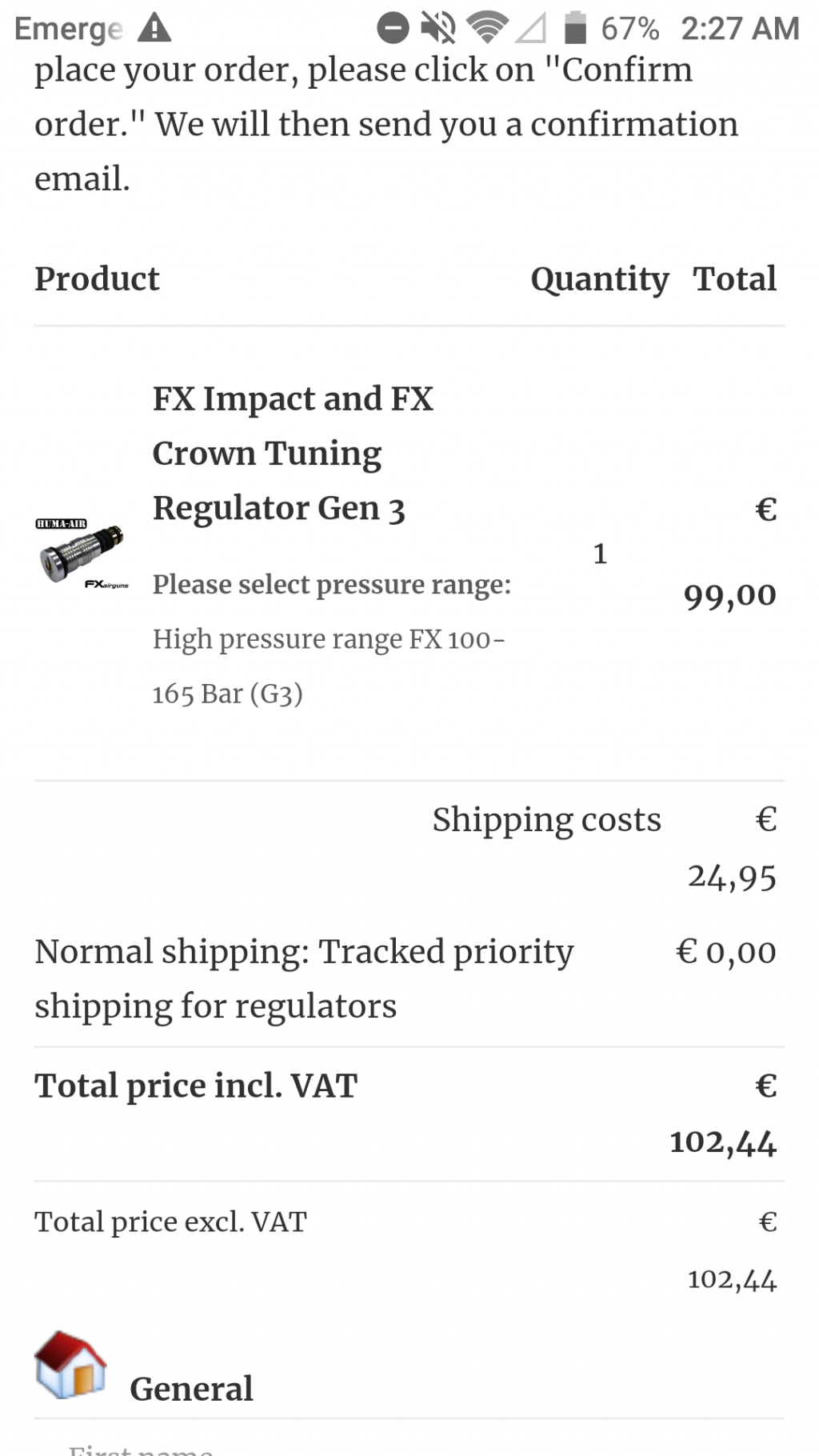Tap the General section heading
The width and height of the screenshot is (819, 1456).
click(x=191, y=1389)
